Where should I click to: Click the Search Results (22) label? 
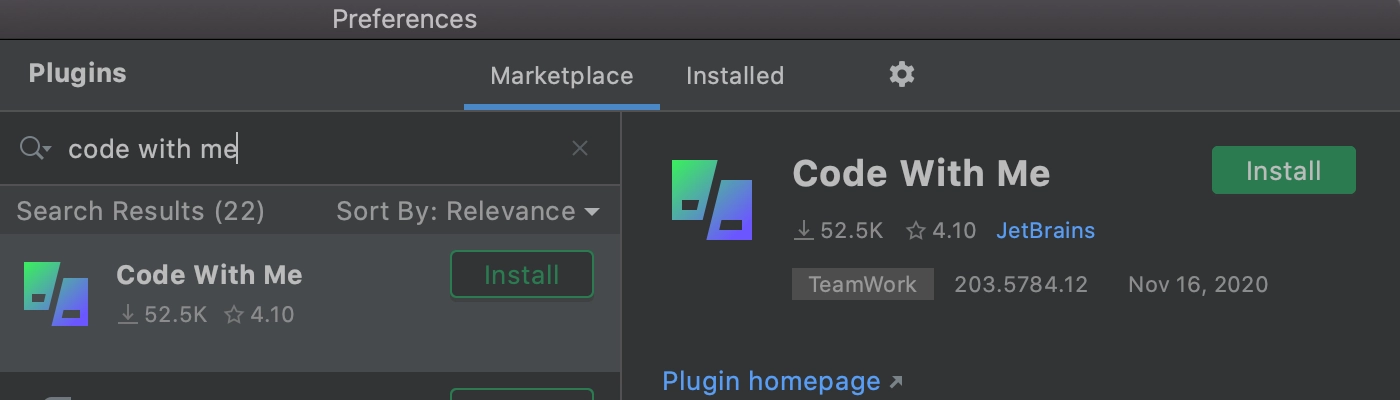point(141,212)
